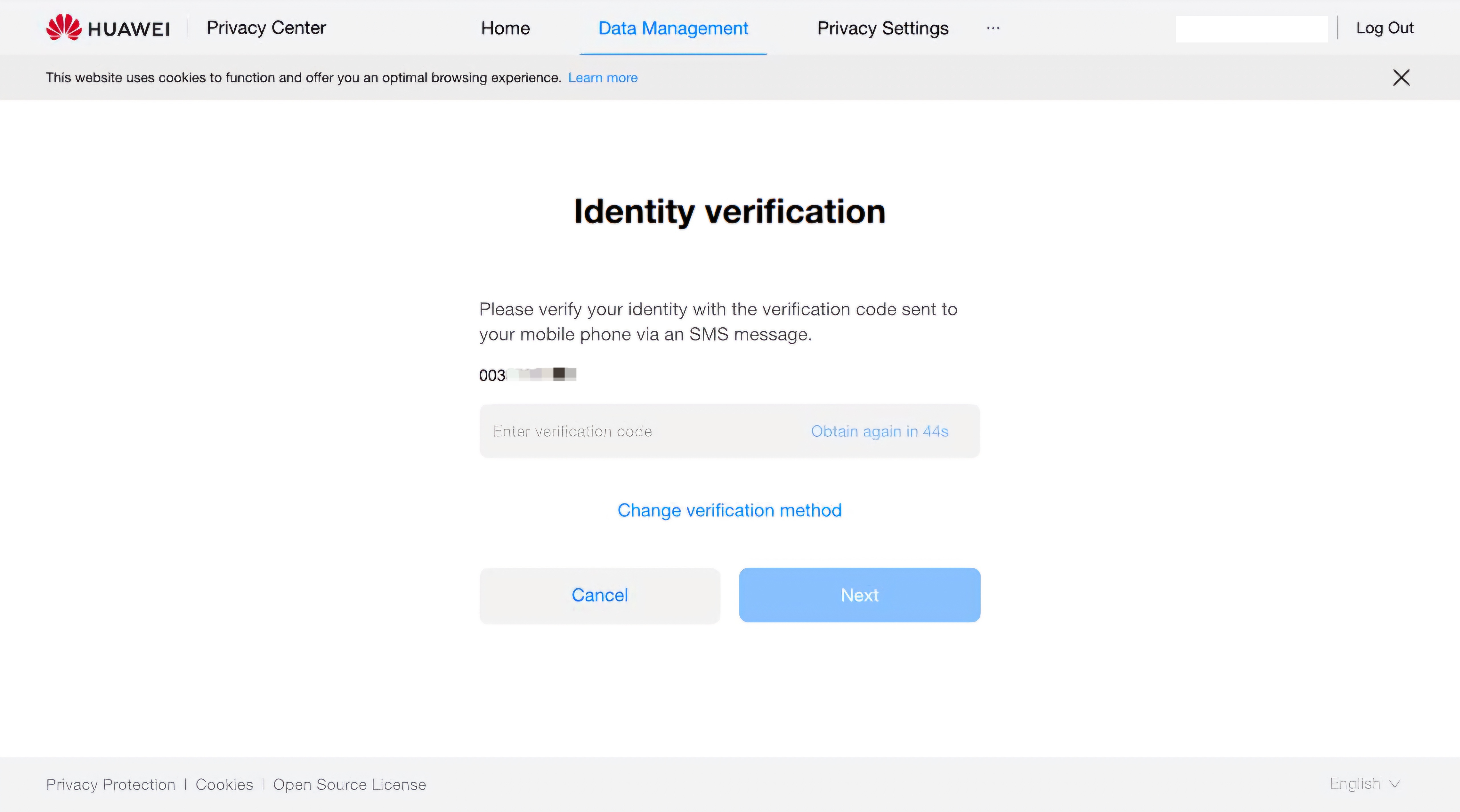Click the account name field in header
This screenshot has height=812, width=1460.
(1252, 28)
